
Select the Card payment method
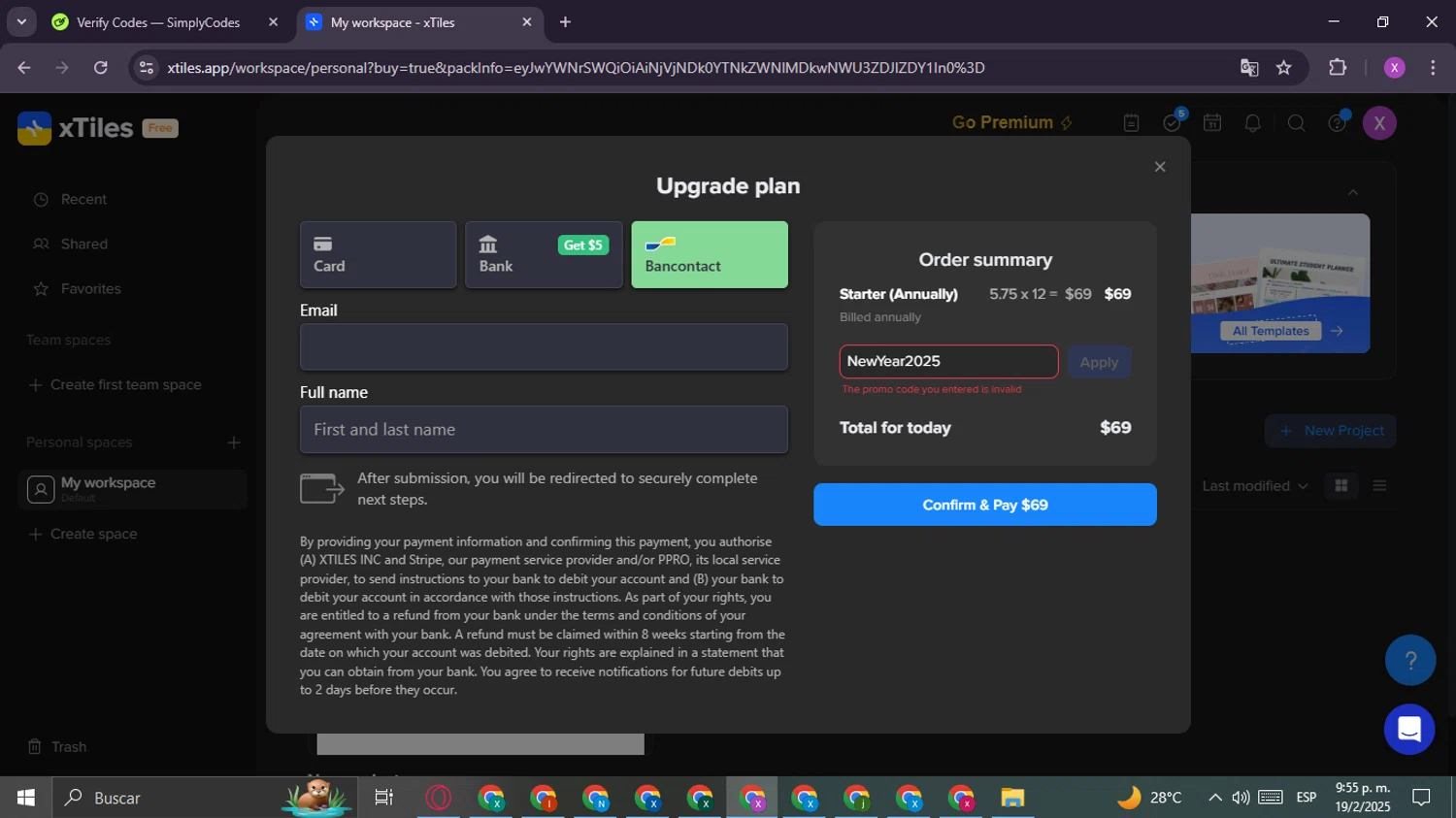378,254
